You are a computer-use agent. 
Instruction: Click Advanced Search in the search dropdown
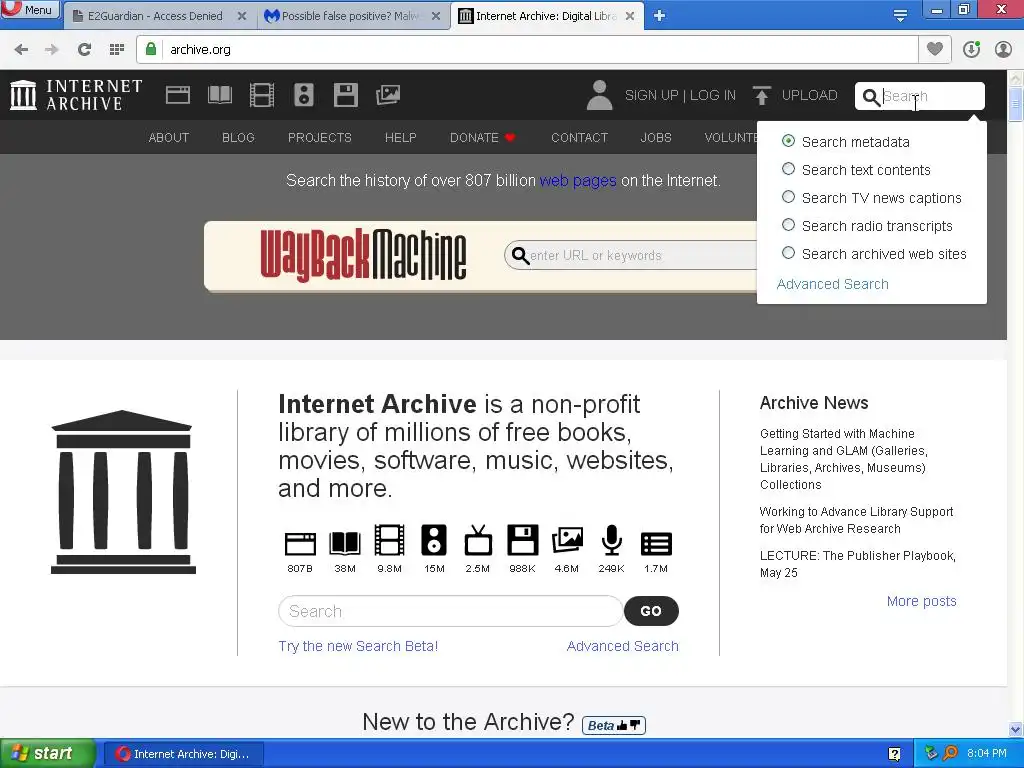pos(833,284)
